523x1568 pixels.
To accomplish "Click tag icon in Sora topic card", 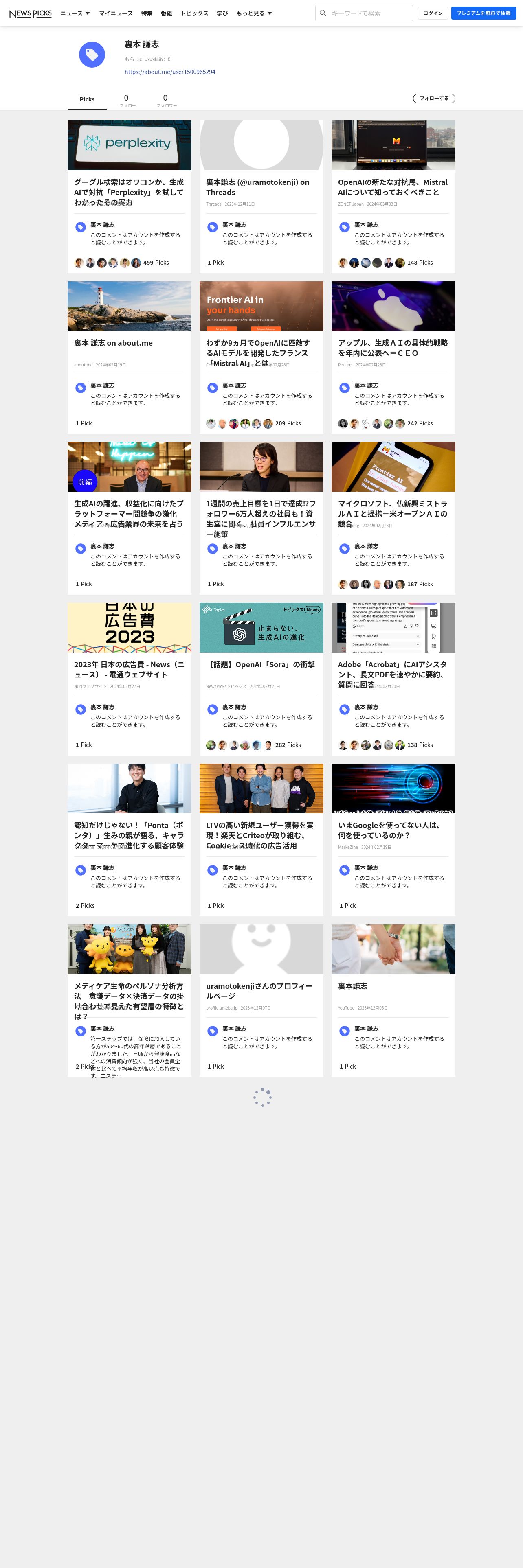I will tap(213, 709).
